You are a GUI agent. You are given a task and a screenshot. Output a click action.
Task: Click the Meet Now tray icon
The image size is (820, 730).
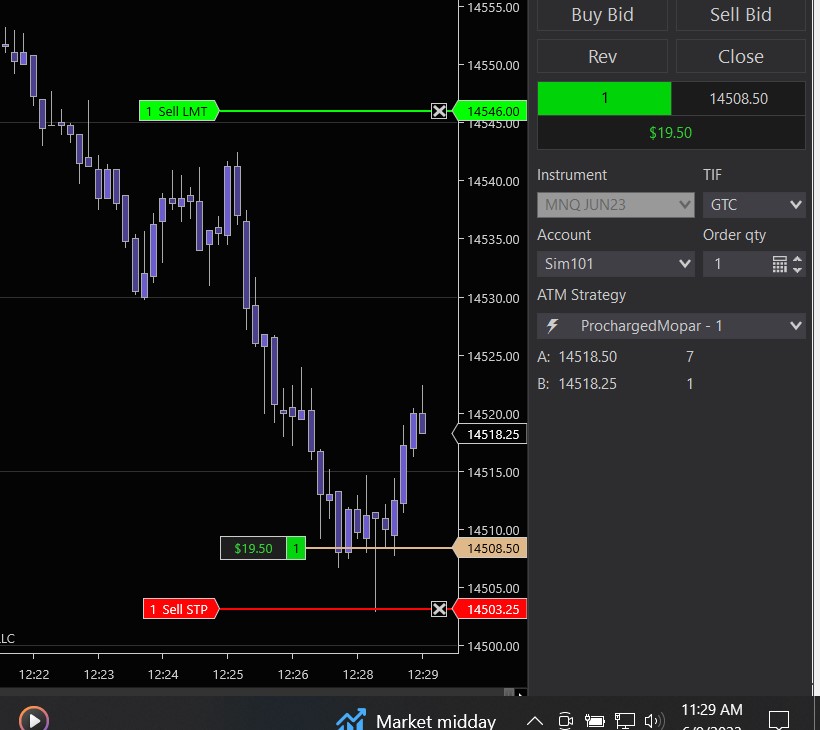pyautogui.click(x=565, y=721)
